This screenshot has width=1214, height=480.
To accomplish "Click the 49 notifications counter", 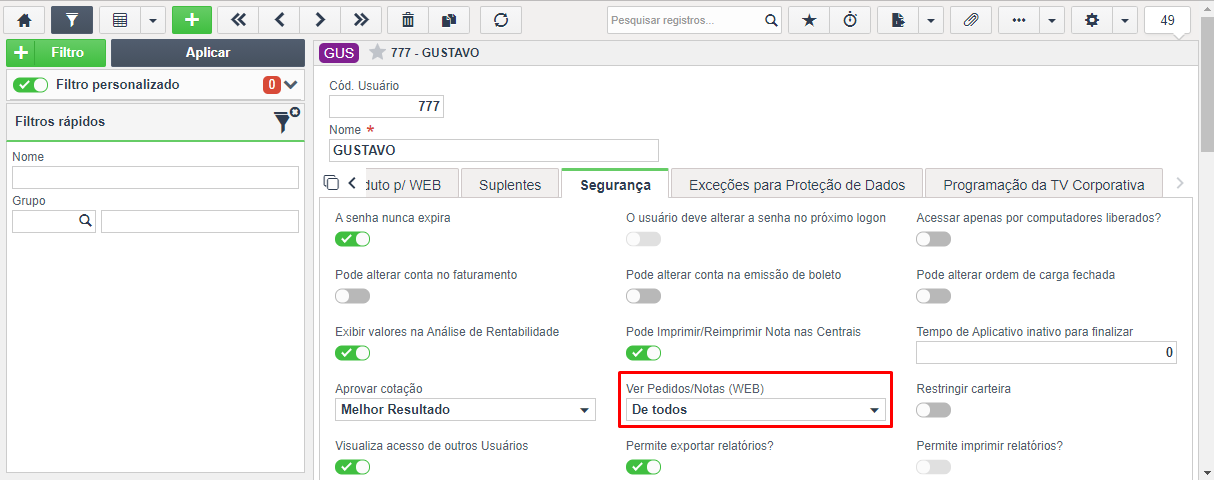I will (x=1167, y=20).
